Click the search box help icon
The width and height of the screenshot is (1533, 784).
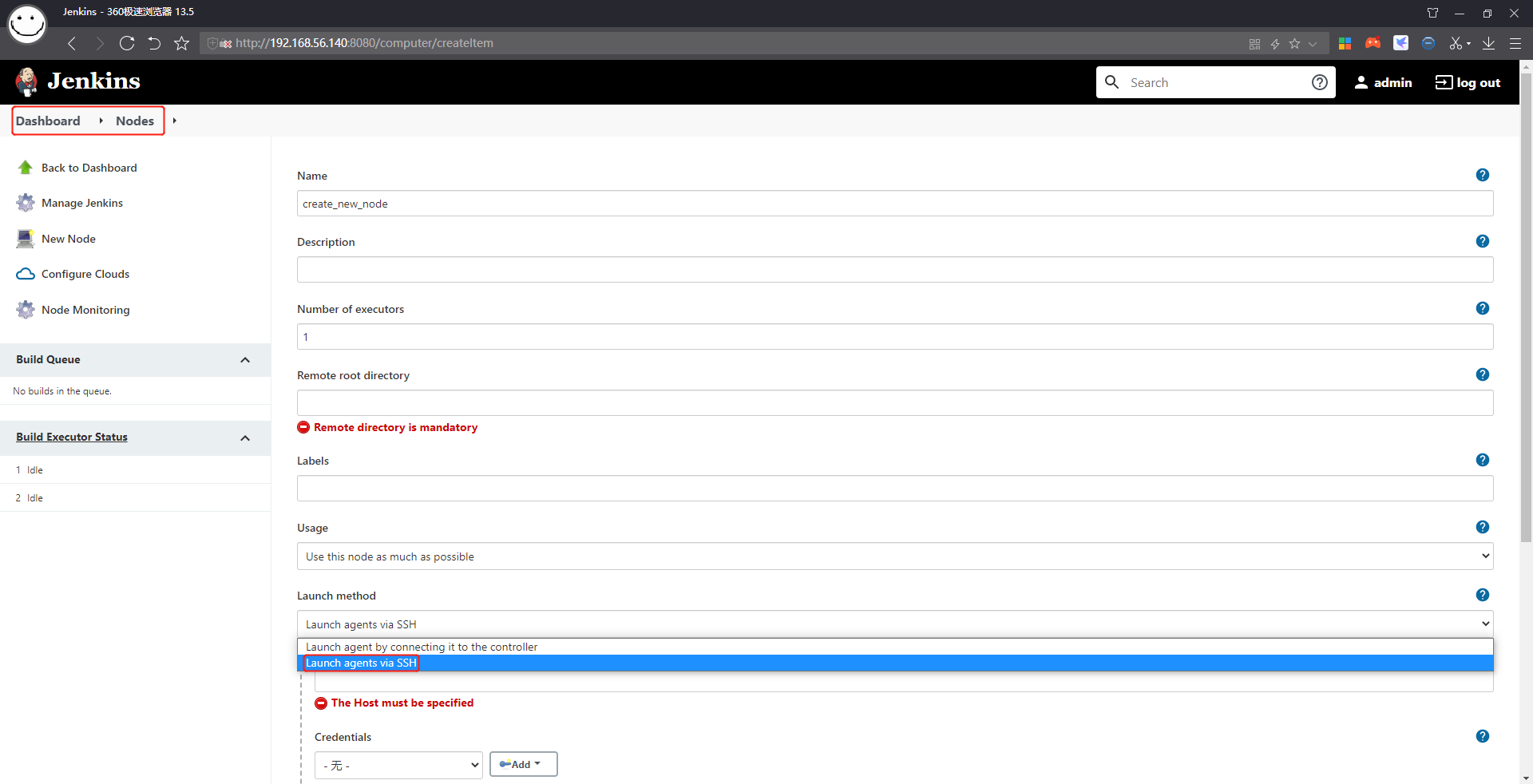pos(1320,82)
